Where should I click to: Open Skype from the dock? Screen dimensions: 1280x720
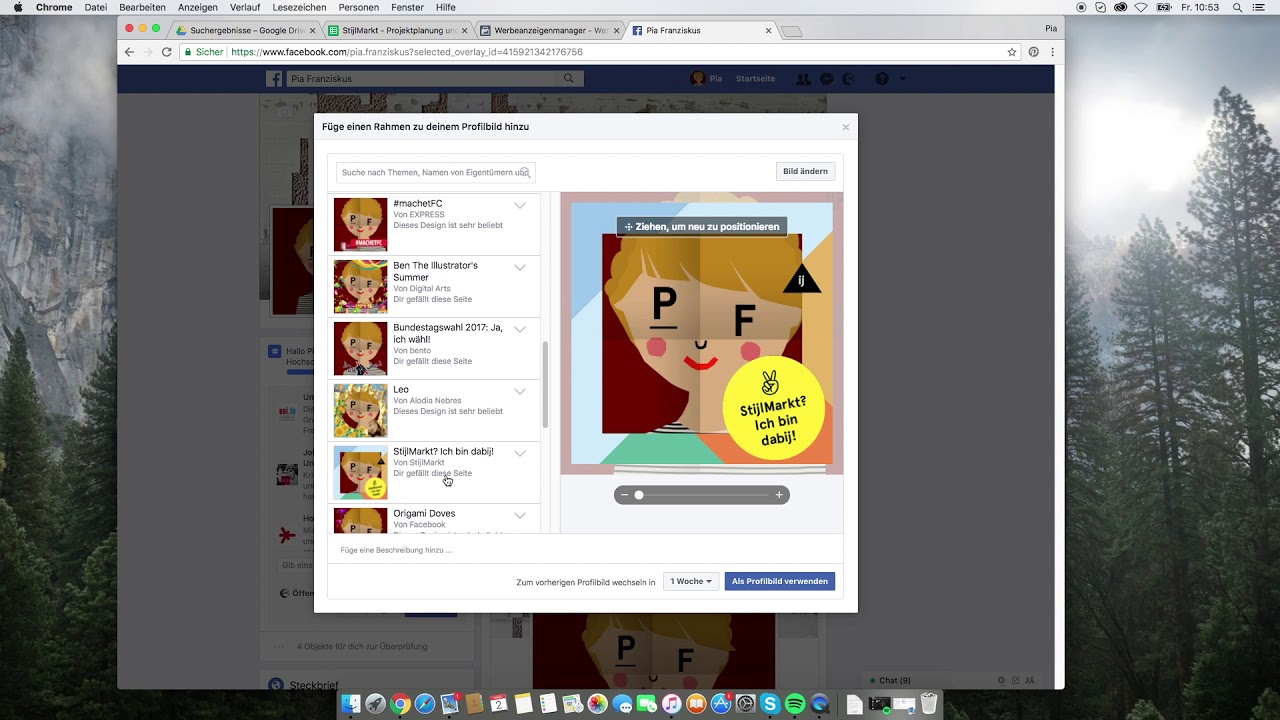tap(770, 704)
